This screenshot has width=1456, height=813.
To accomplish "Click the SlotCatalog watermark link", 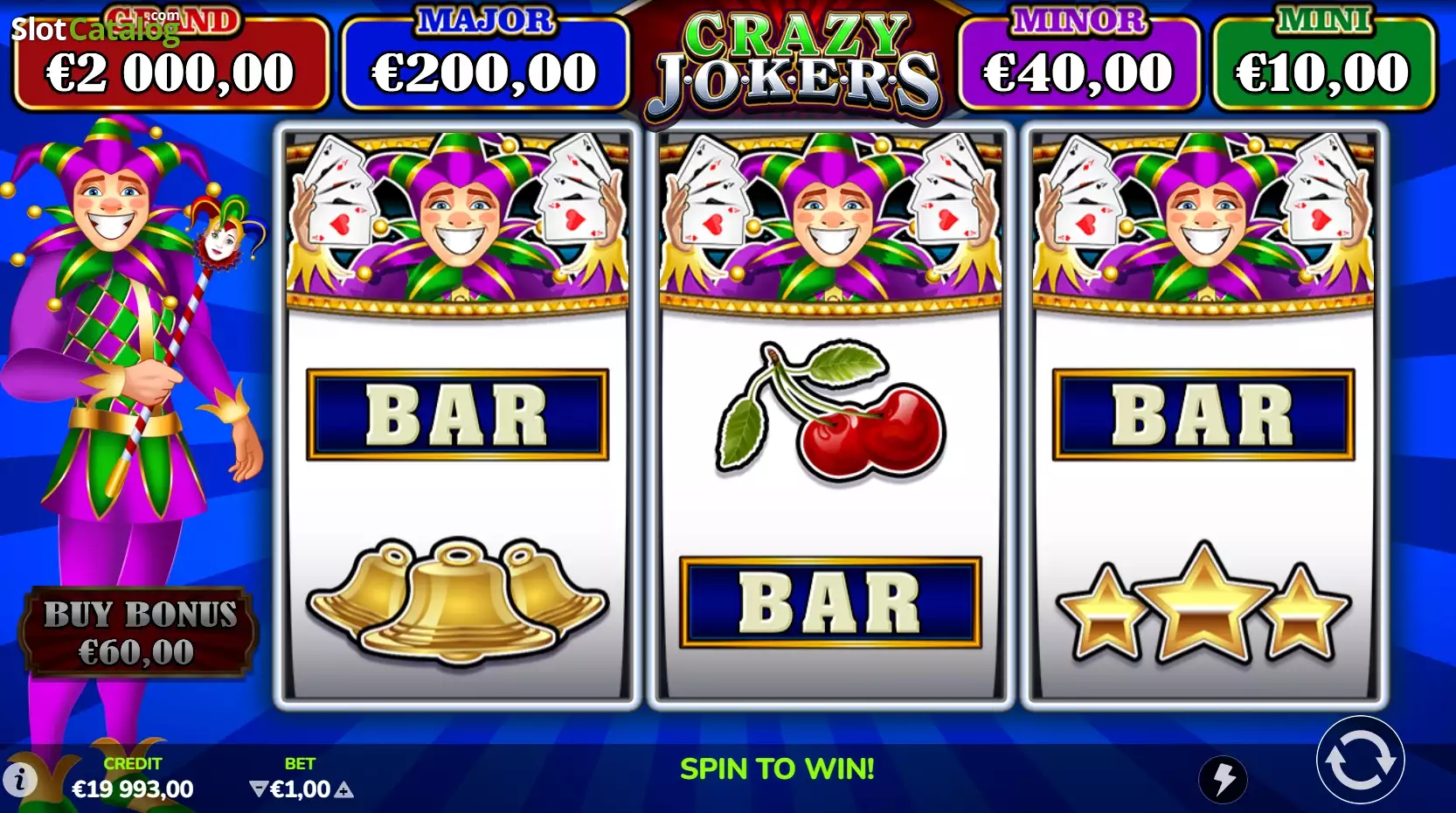I will (95, 28).
